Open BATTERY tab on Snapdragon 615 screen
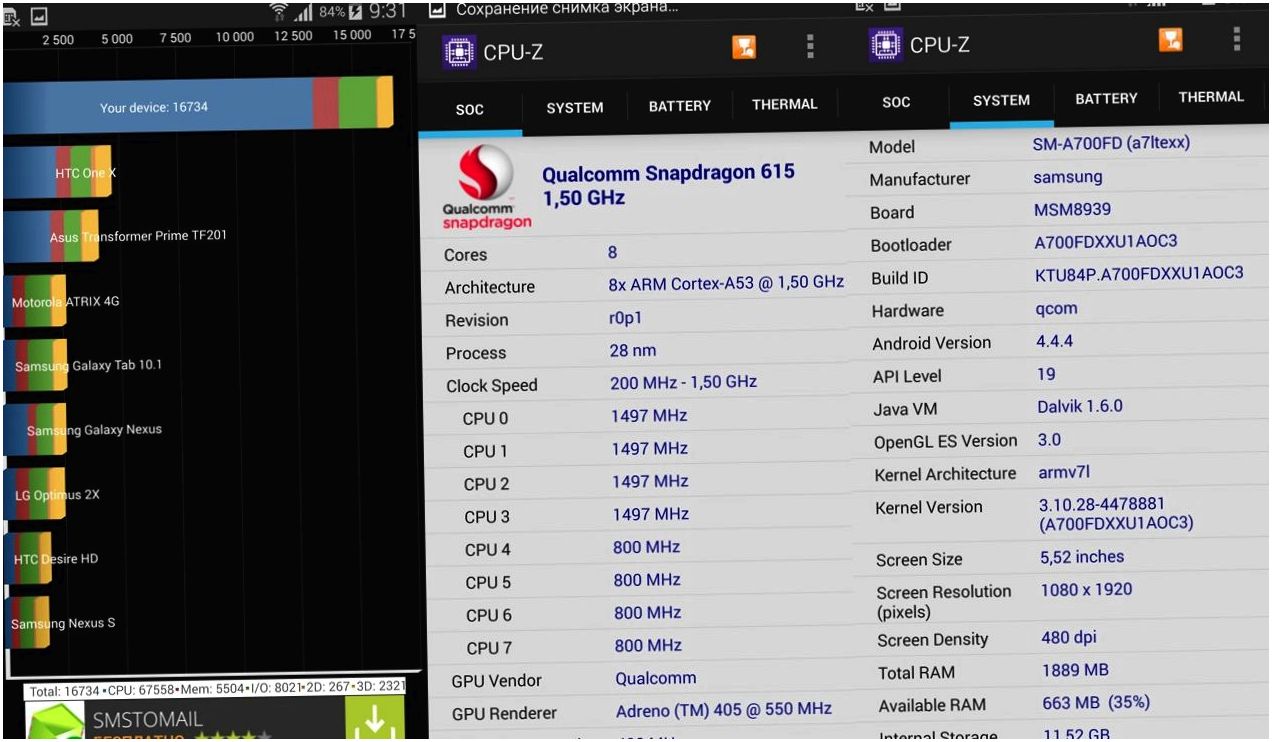 [x=680, y=105]
